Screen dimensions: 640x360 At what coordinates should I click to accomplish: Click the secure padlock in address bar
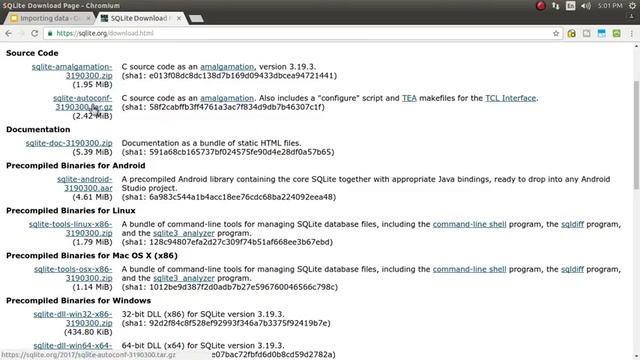(50, 33)
